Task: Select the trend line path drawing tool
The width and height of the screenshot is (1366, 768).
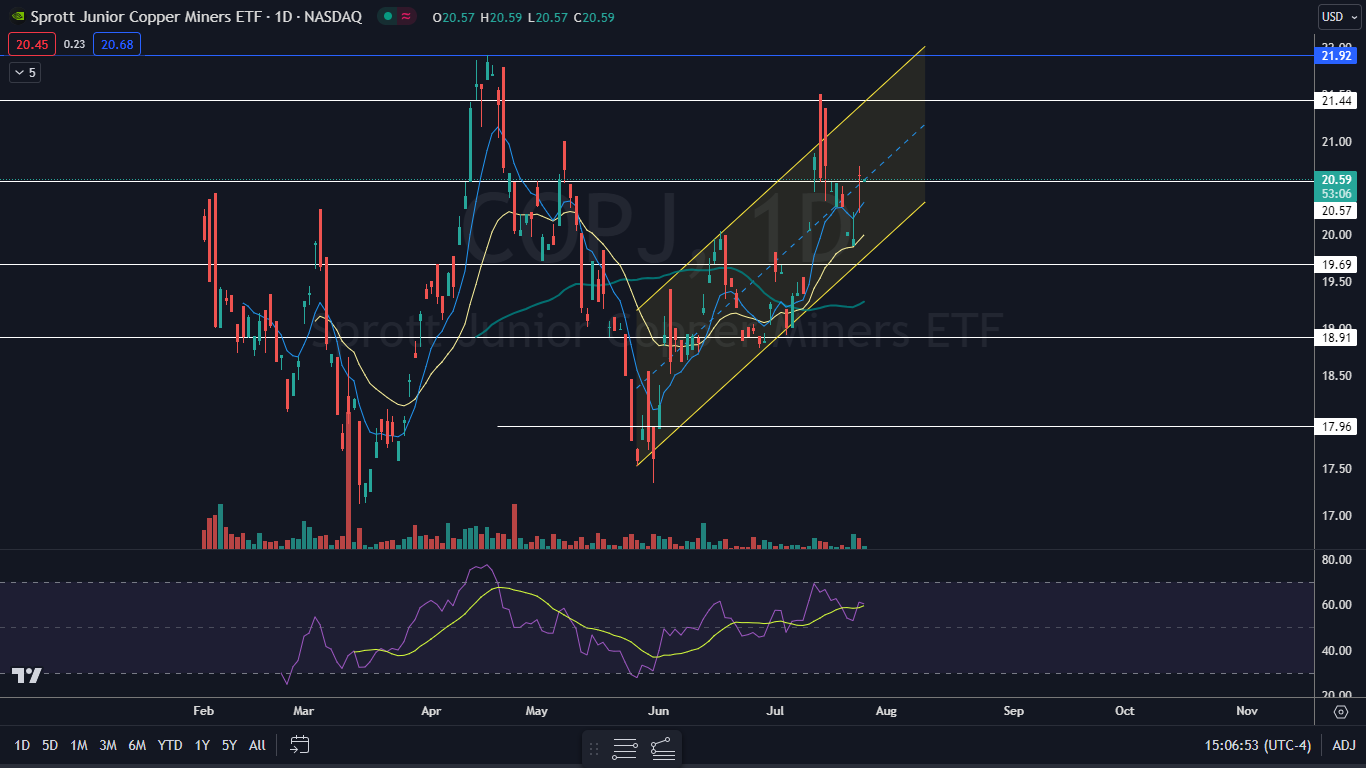Action: click(x=662, y=747)
